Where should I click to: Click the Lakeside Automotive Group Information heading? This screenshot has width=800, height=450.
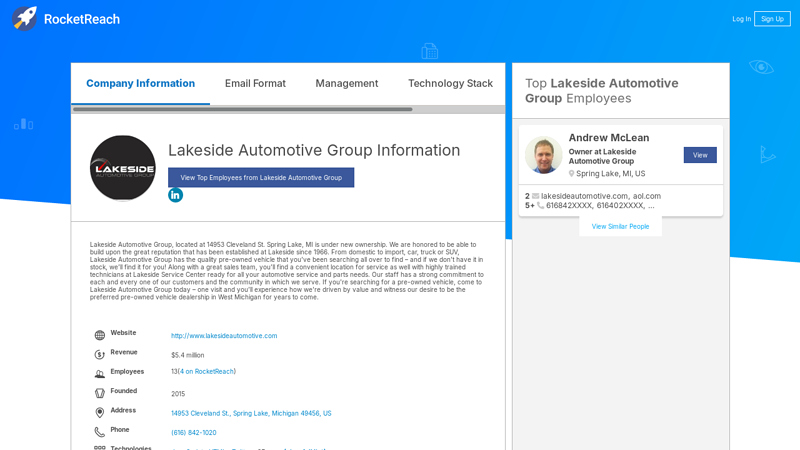(x=314, y=151)
